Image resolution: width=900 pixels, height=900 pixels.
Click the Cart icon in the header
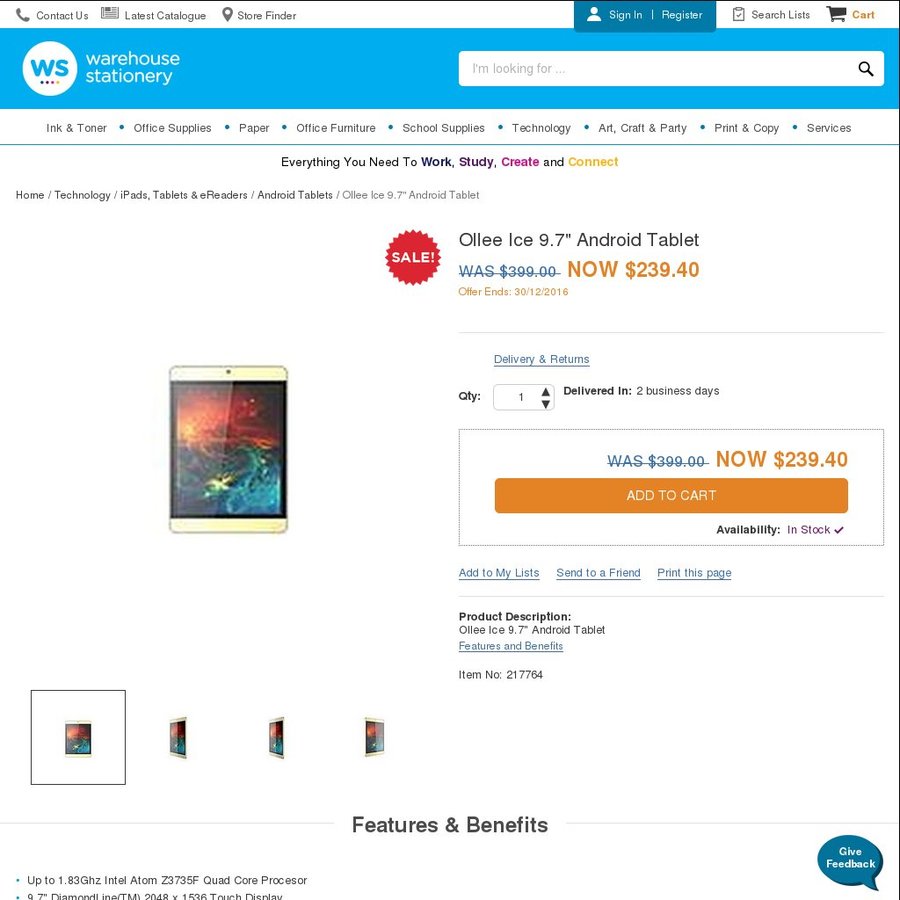[x=837, y=14]
